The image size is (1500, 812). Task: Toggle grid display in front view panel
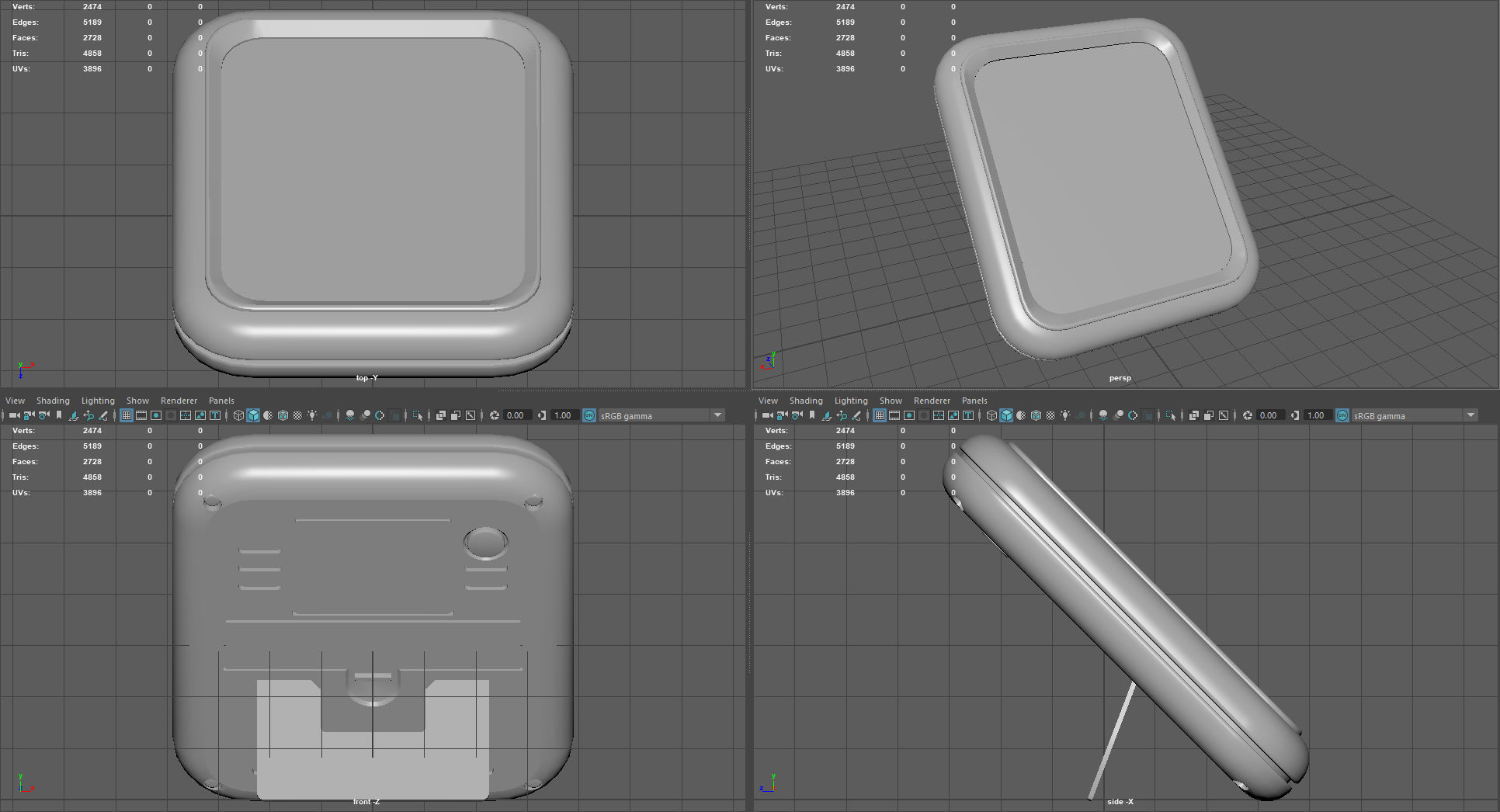[x=127, y=415]
